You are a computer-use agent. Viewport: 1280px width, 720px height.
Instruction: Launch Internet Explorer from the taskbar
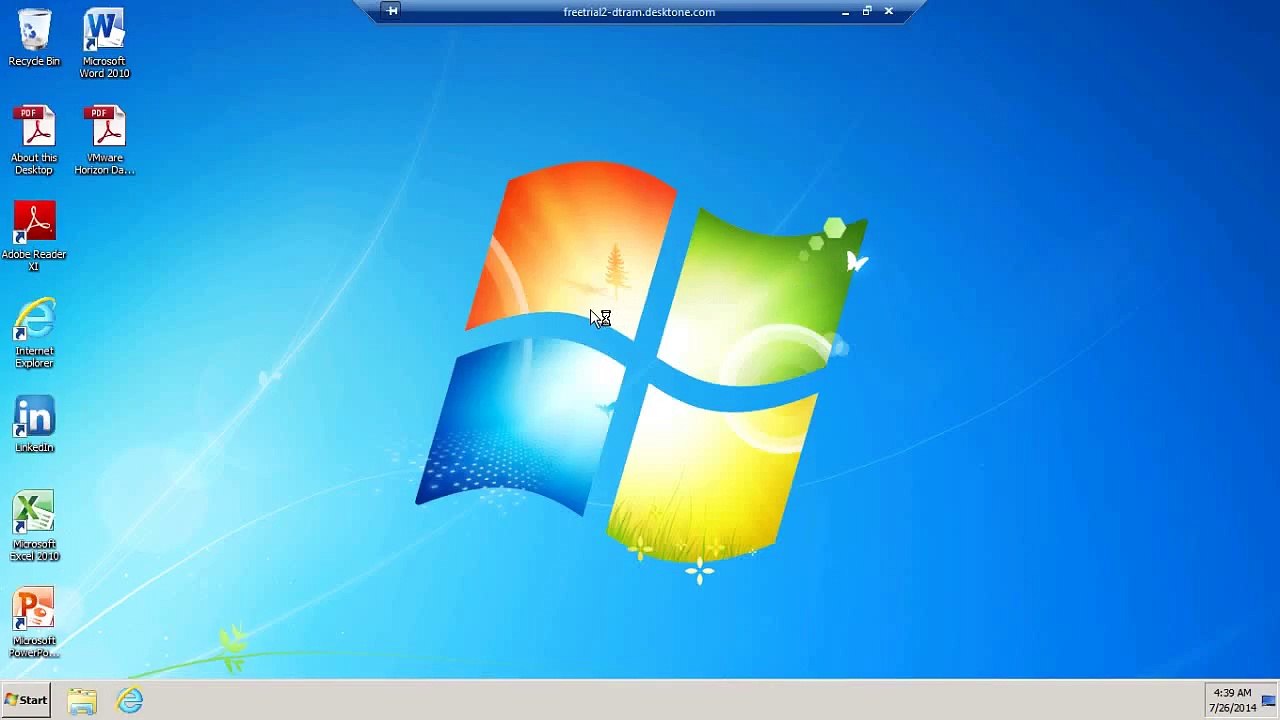click(130, 701)
